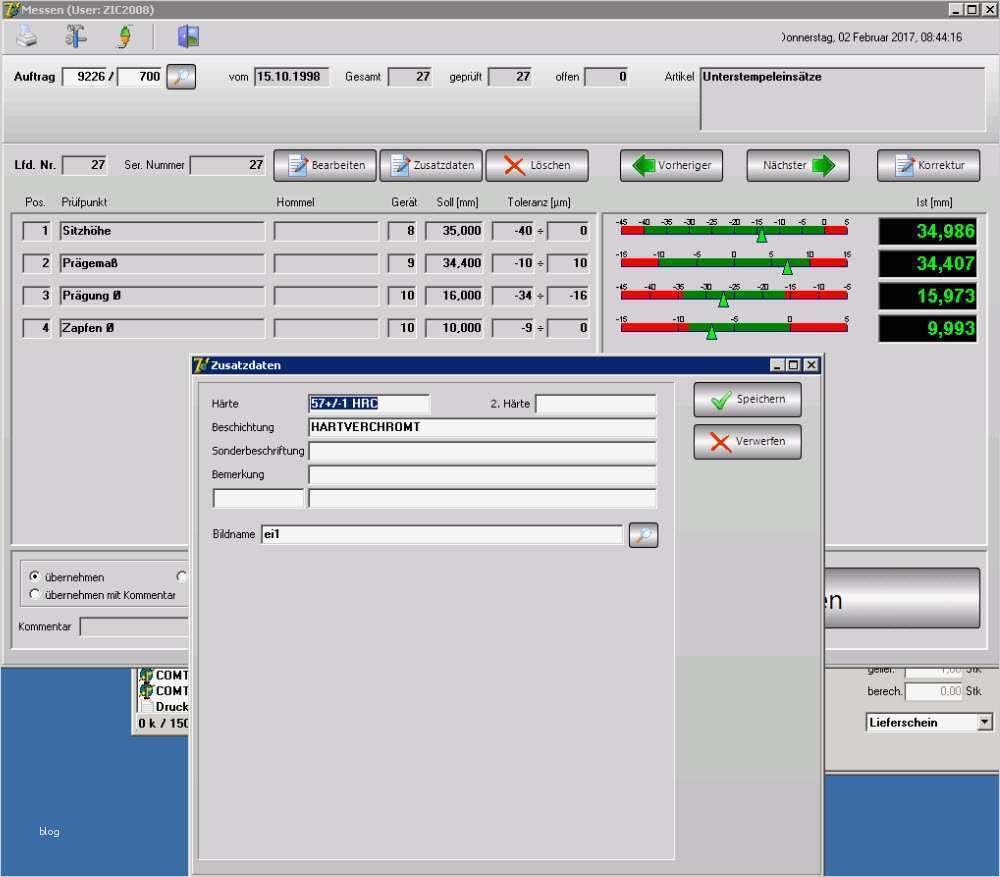Click the Ser. Nummer field
The height and width of the screenshot is (877, 1000).
(x=228, y=165)
